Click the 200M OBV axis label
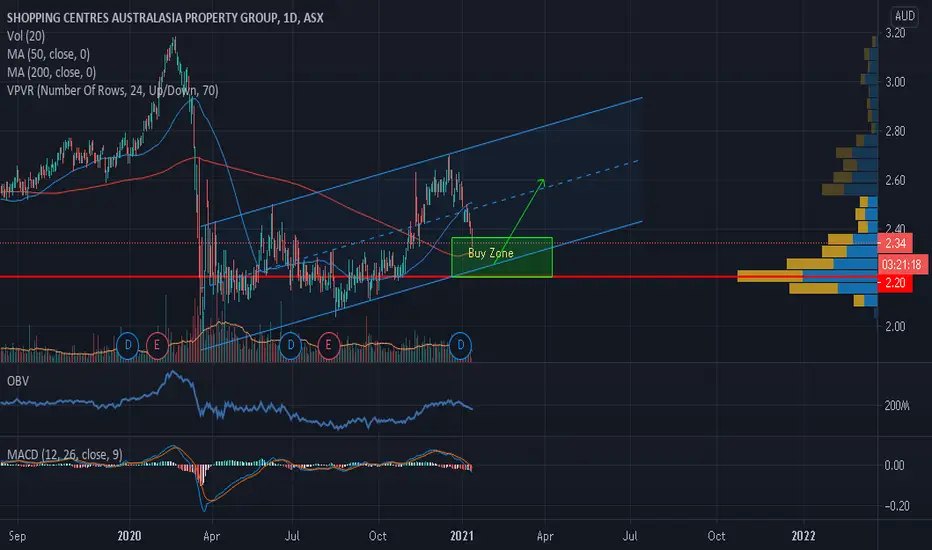The width and height of the screenshot is (932, 550). tap(897, 406)
